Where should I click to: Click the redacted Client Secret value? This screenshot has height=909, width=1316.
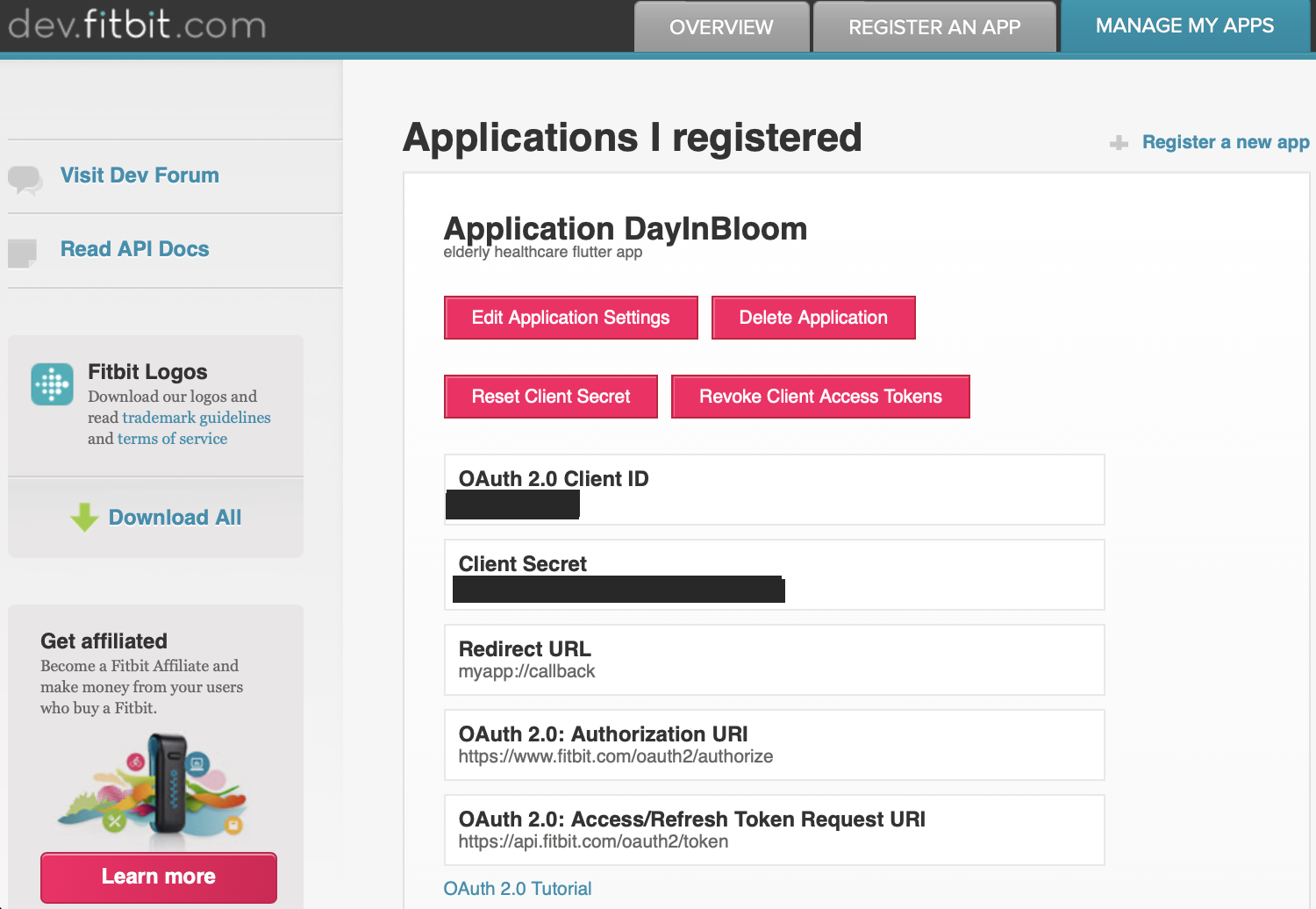(619, 589)
